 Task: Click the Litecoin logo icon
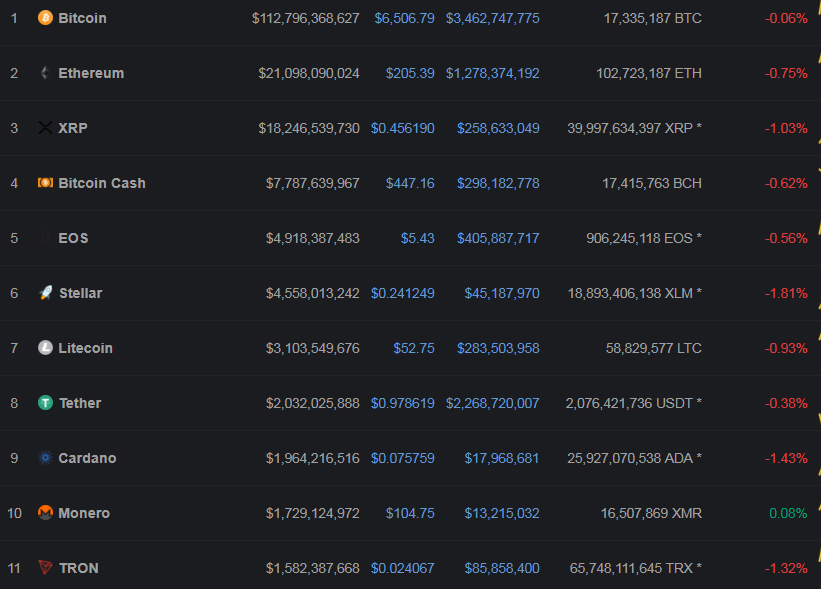click(45, 348)
